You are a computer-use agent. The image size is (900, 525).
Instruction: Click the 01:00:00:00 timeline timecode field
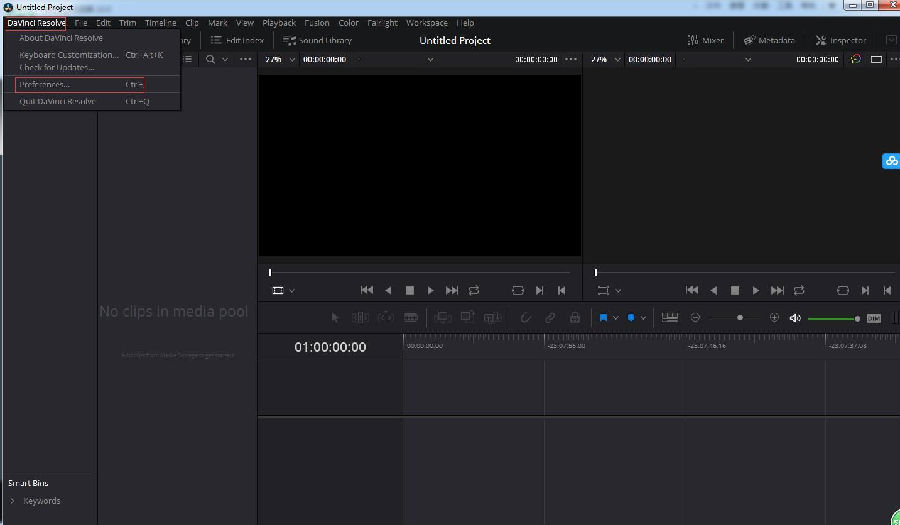(330, 347)
